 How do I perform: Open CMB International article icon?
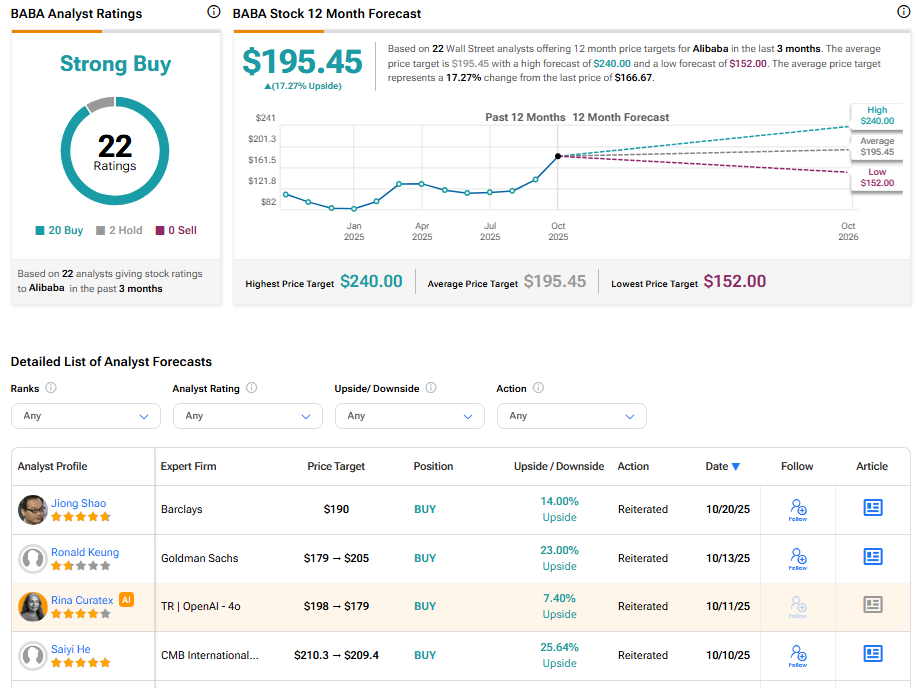coord(872,654)
